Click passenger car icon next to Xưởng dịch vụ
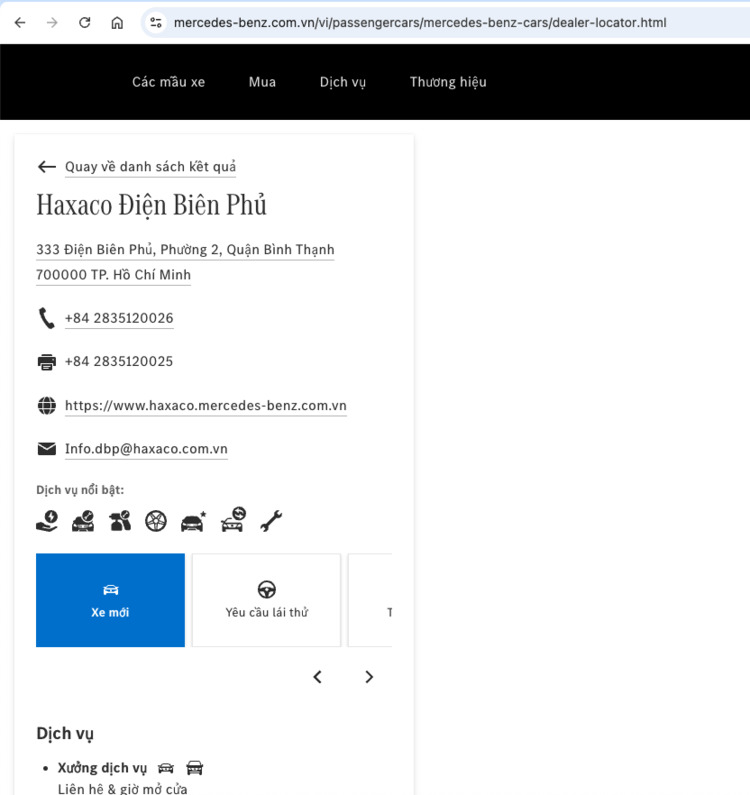The width and height of the screenshot is (750, 795). (166, 769)
